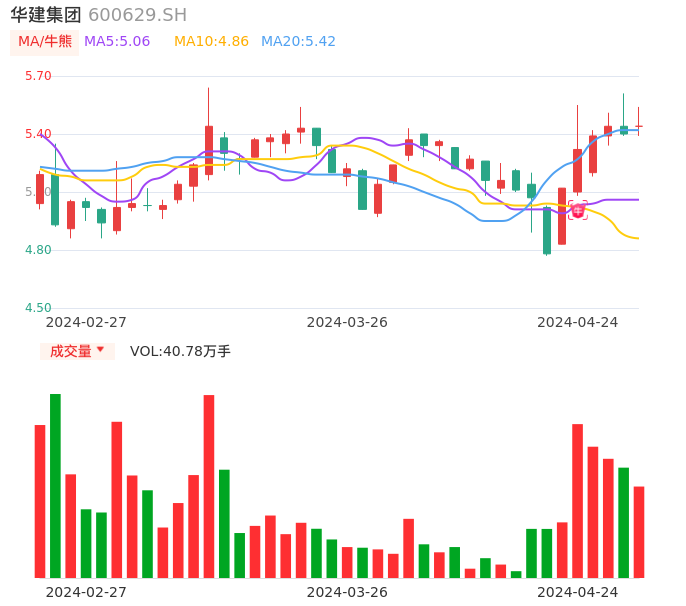Click the VOL:40.78万手 volume readout
The width and height of the screenshot is (686, 606).
[180, 351]
